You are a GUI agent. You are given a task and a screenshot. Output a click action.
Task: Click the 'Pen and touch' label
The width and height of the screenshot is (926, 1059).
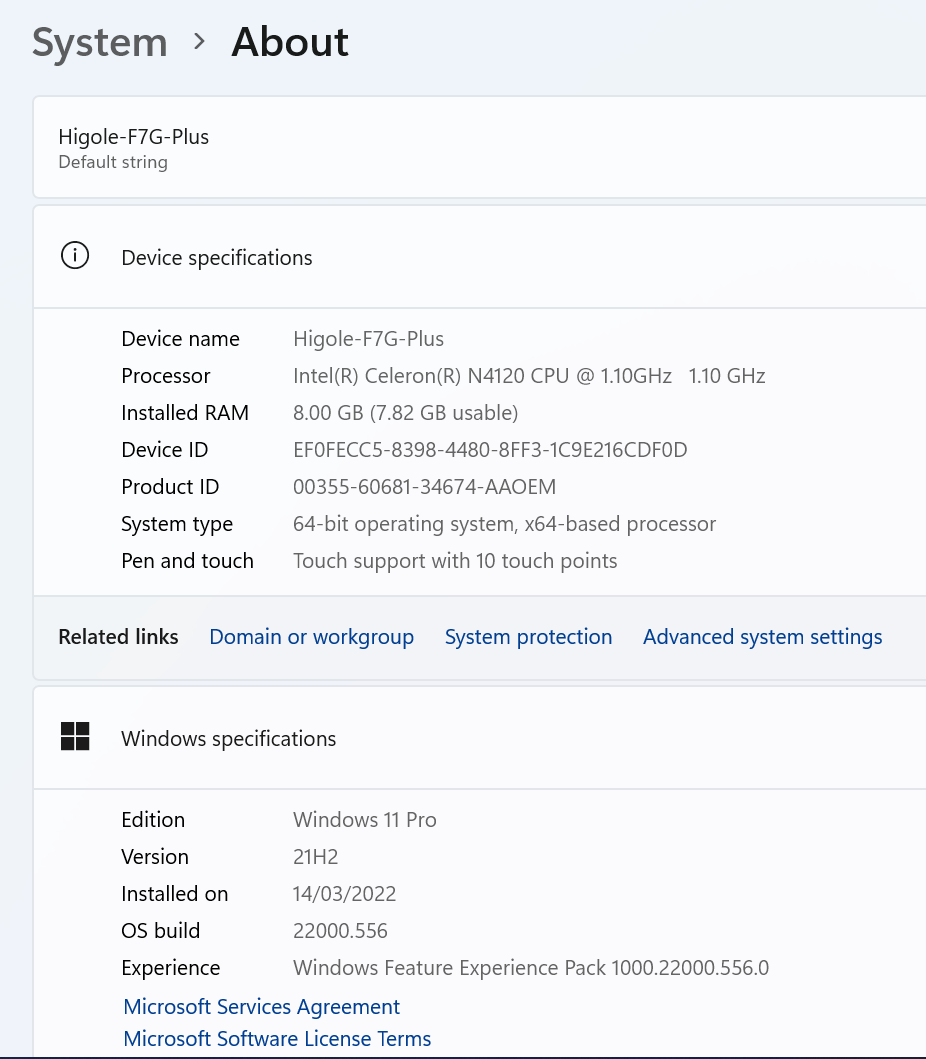coord(187,561)
